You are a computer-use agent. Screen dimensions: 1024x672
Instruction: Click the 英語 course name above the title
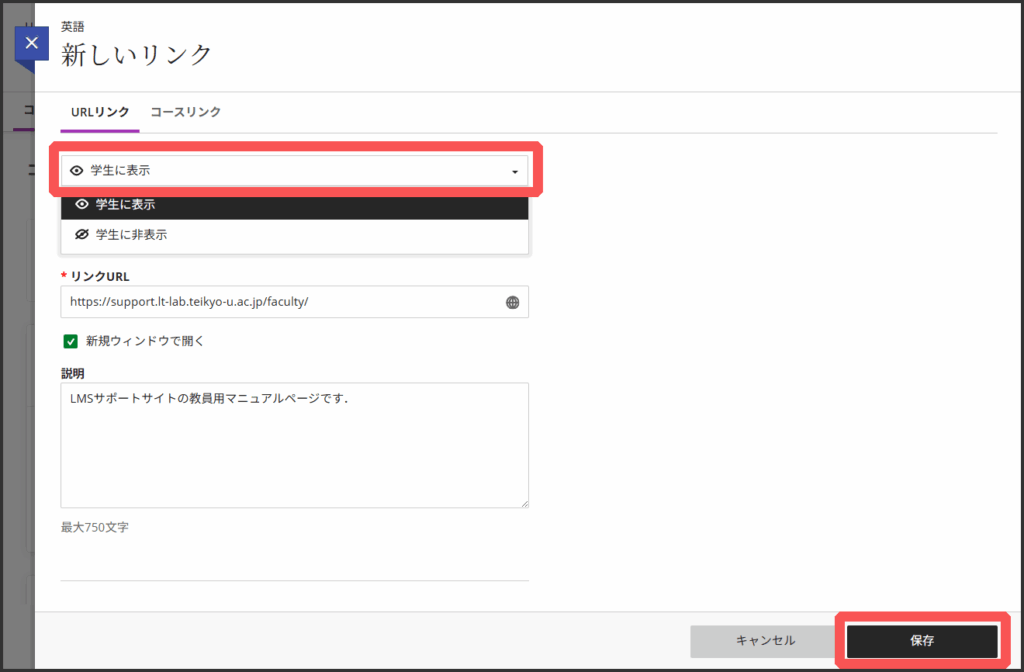point(73,28)
